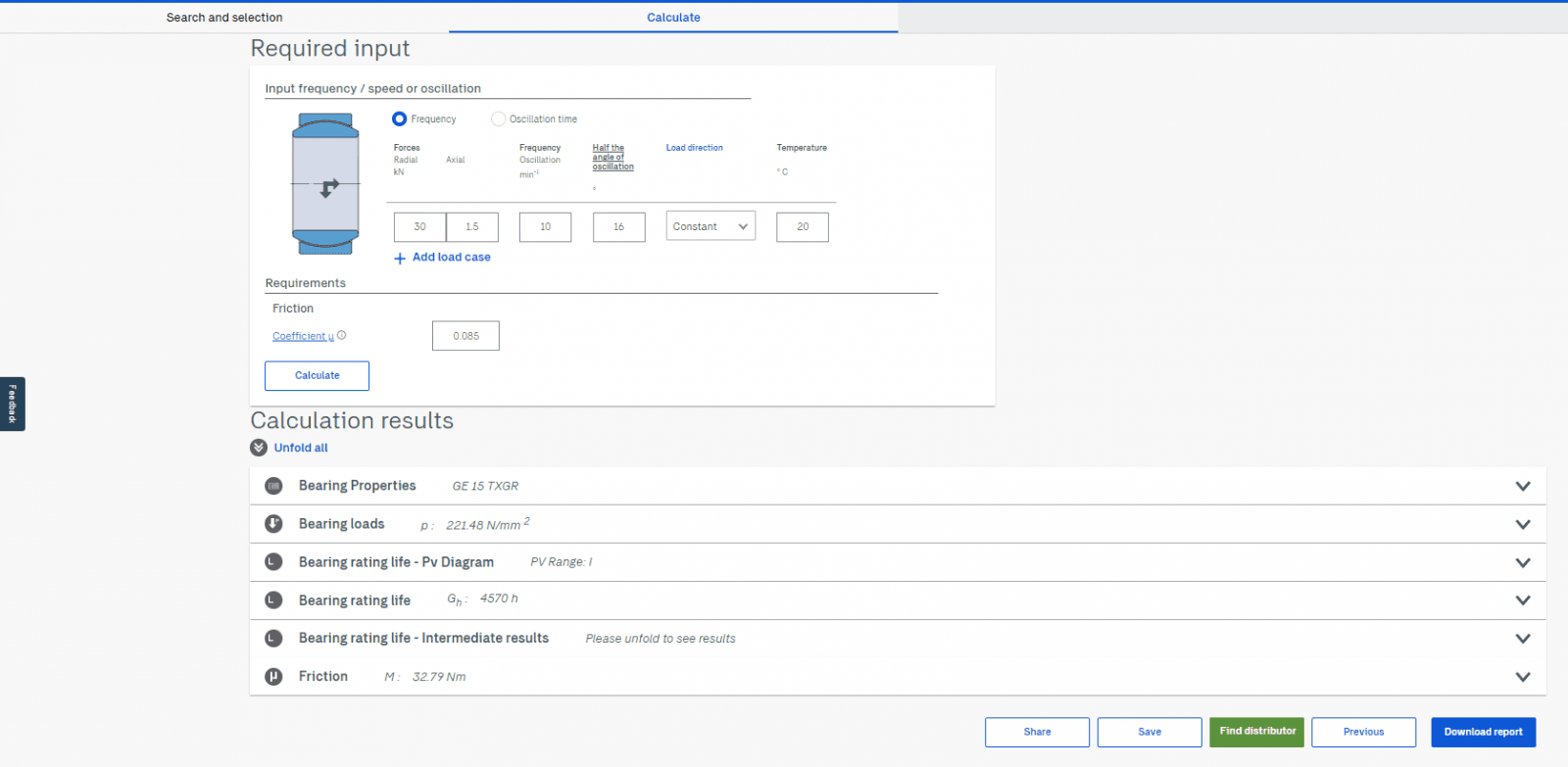The image size is (1568, 767).
Task: Click the plus icon for adding load case
Action: 400,259
